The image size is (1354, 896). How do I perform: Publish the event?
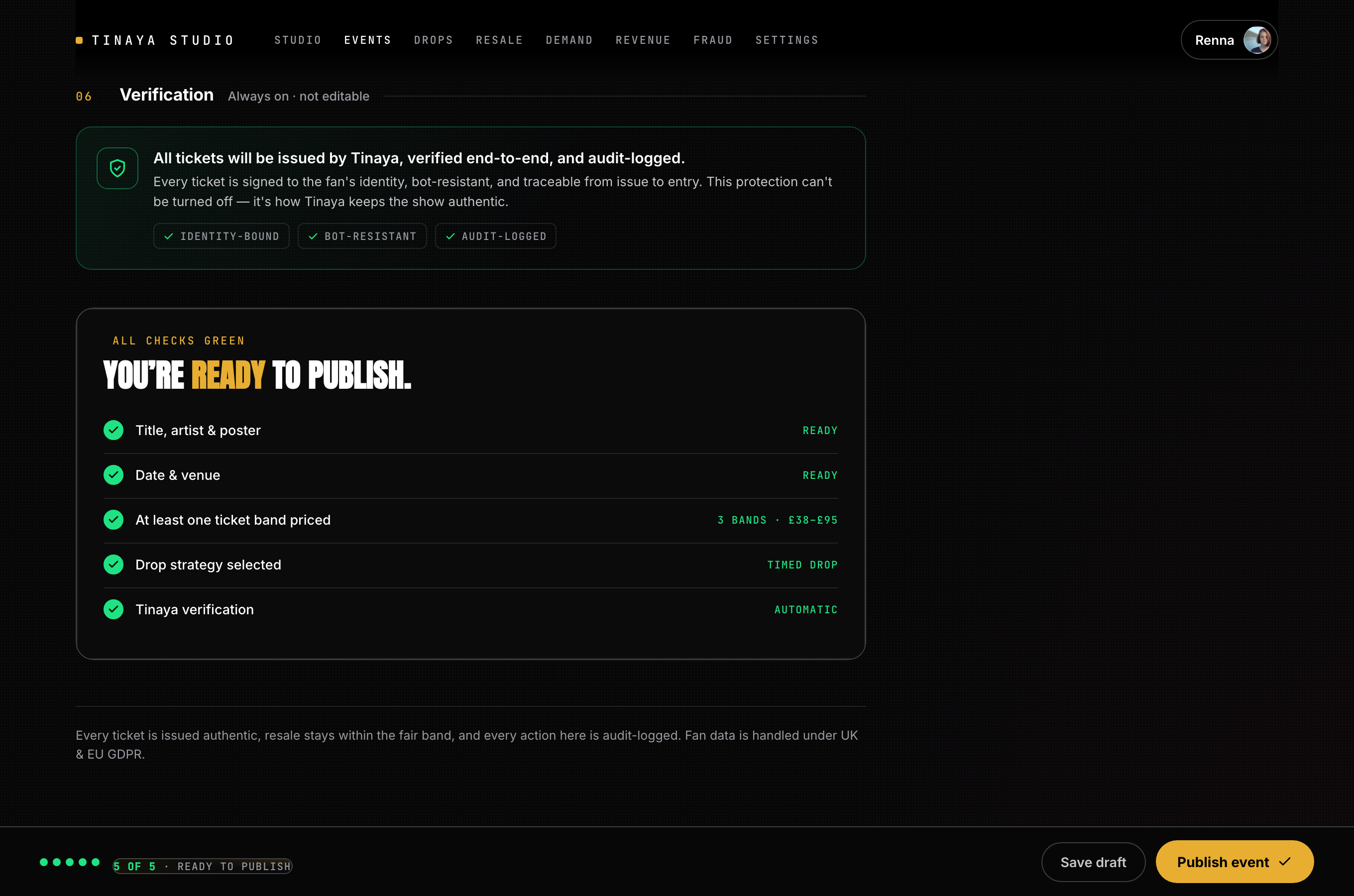click(1234, 862)
